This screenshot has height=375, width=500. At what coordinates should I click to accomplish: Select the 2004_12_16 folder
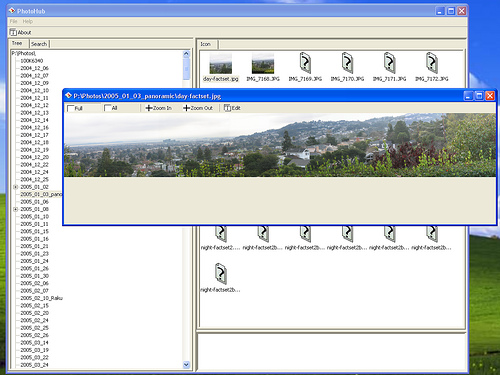tap(34, 128)
